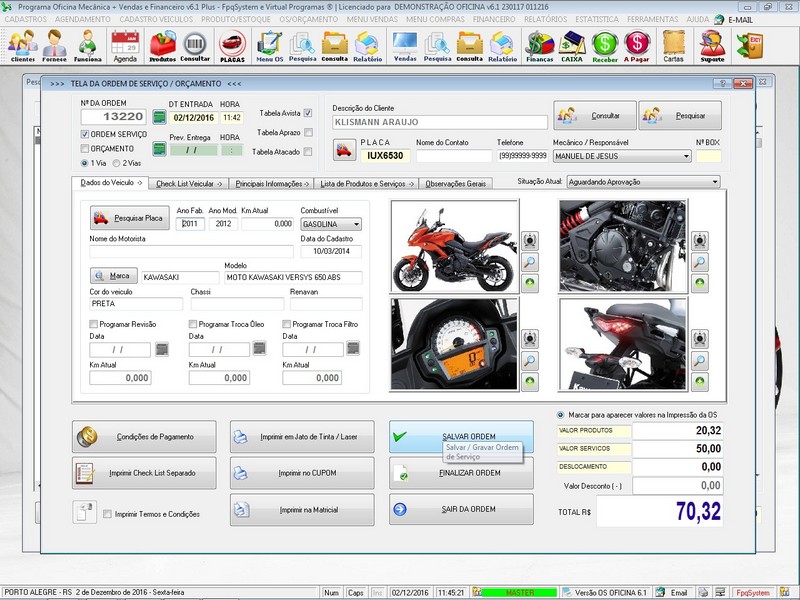The width and height of the screenshot is (800, 600).
Task: Select the 2 Vias radio button
Action: [x=116, y=162]
